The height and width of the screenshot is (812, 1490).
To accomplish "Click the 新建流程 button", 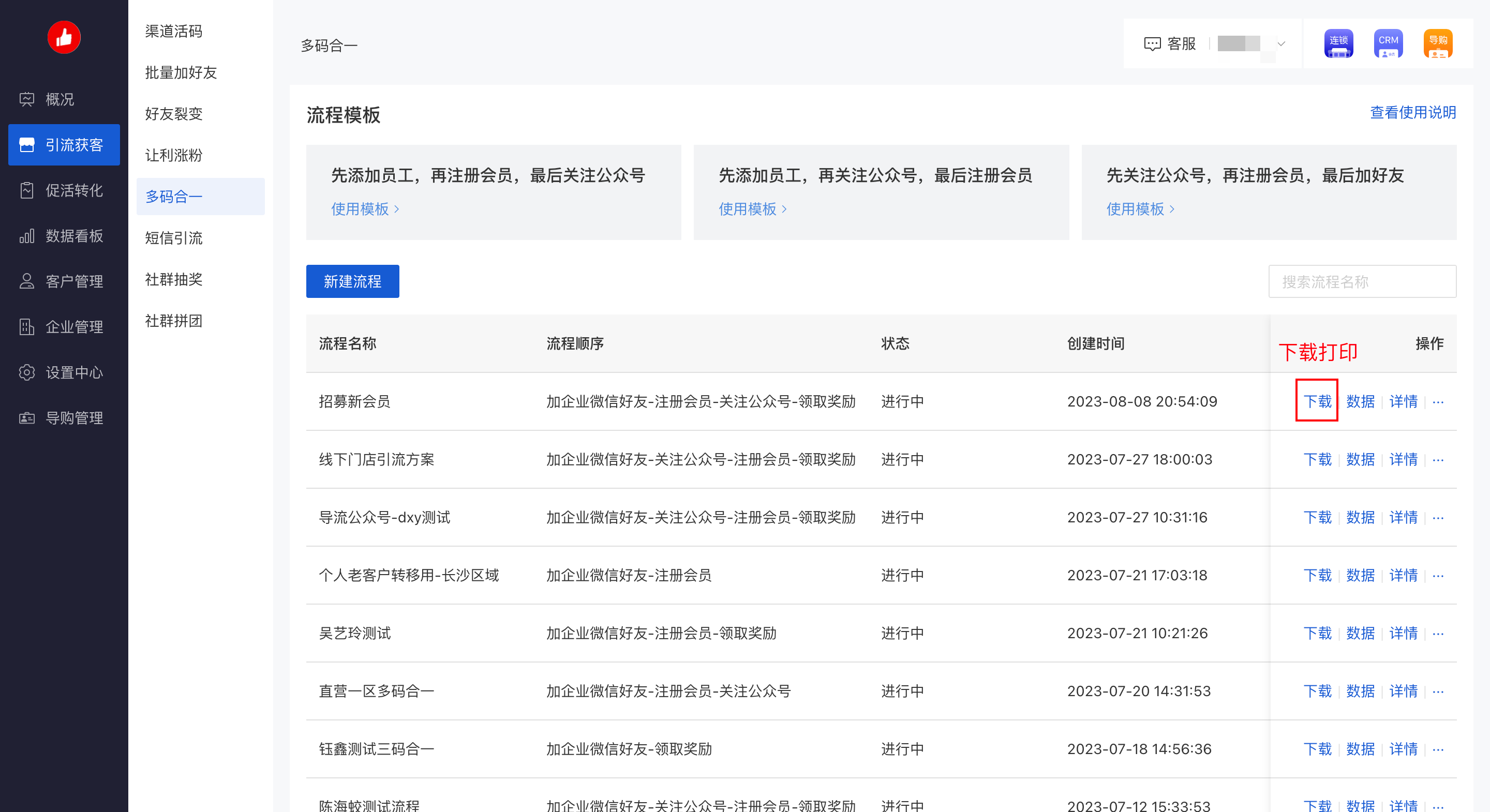I will [352, 281].
